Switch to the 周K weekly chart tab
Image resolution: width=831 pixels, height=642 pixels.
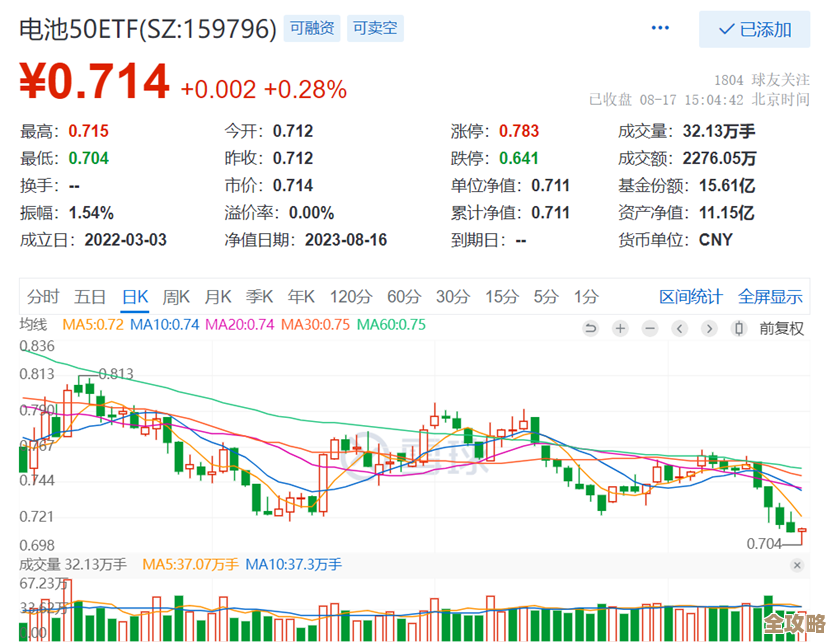(x=176, y=297)
